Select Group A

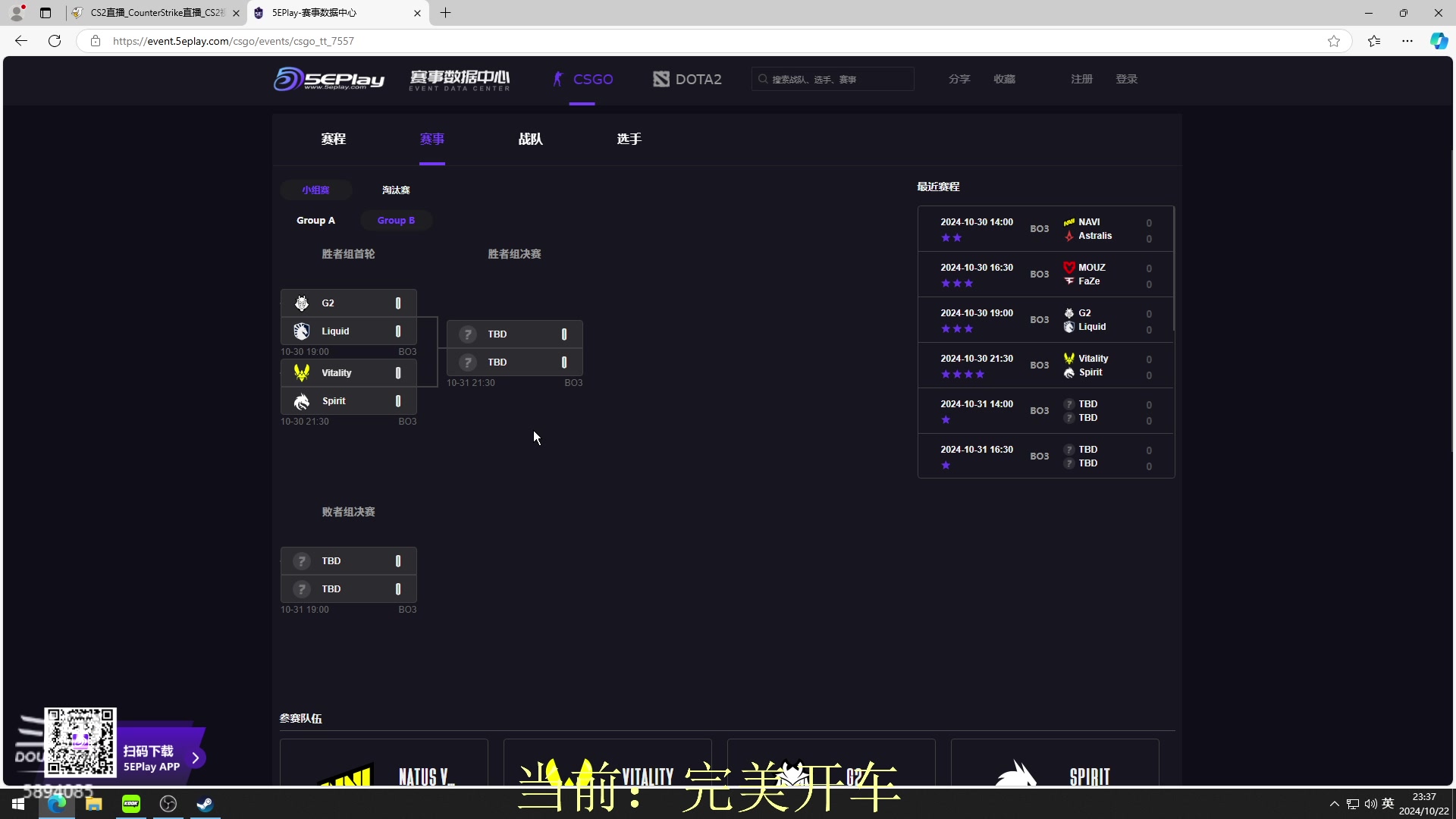(x=315, y=221)
